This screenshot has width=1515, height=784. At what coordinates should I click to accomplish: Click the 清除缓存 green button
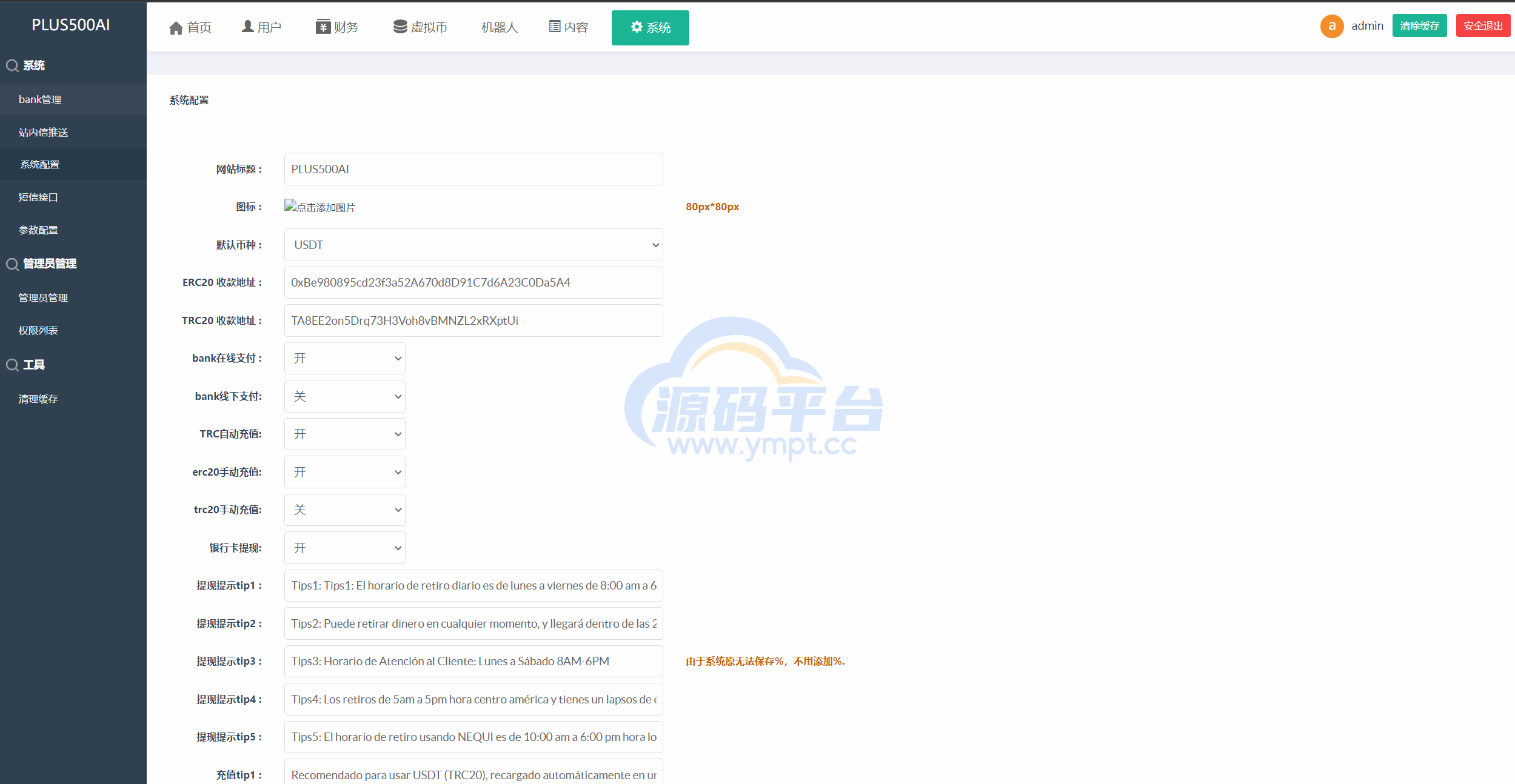tap(1419, 25)
